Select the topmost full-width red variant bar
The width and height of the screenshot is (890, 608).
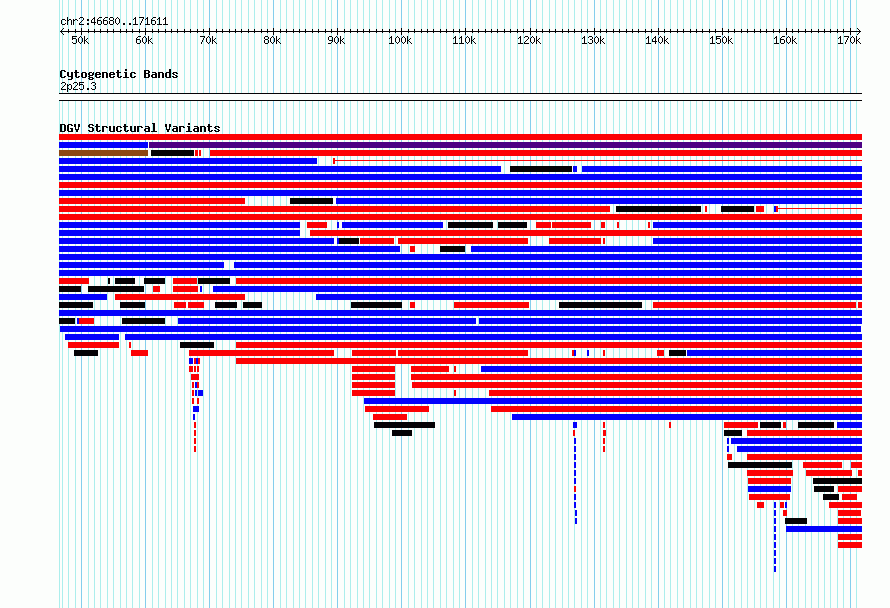(460, 137)
